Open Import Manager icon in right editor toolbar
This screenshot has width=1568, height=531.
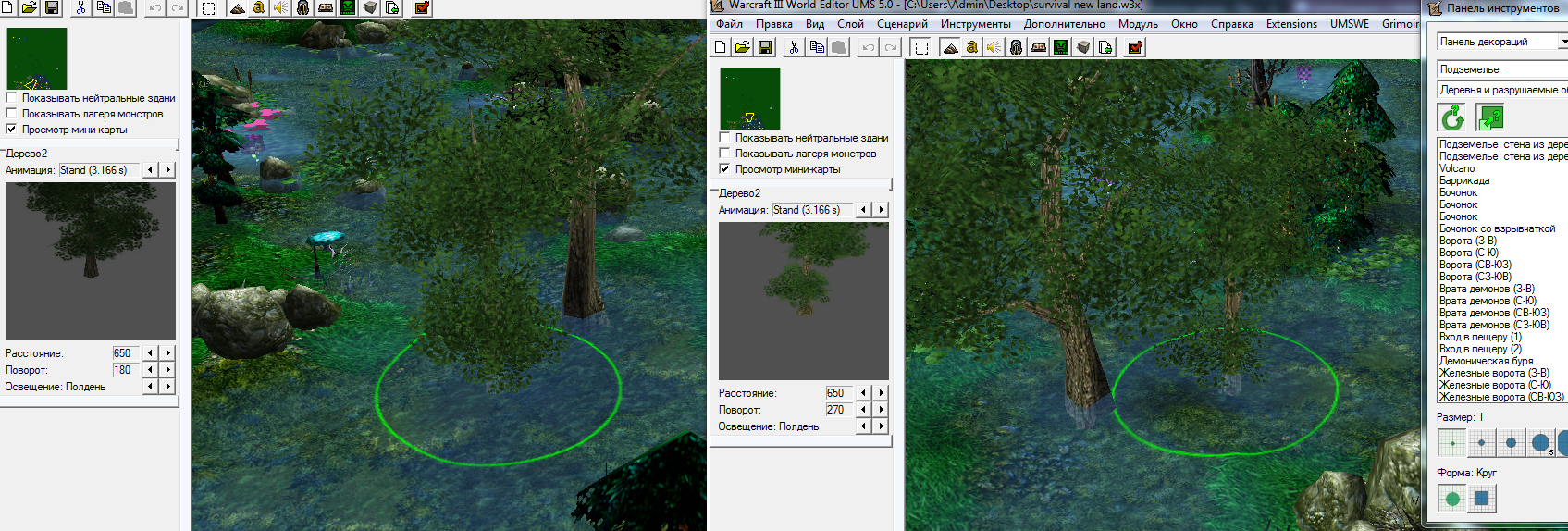point(1105,47)
